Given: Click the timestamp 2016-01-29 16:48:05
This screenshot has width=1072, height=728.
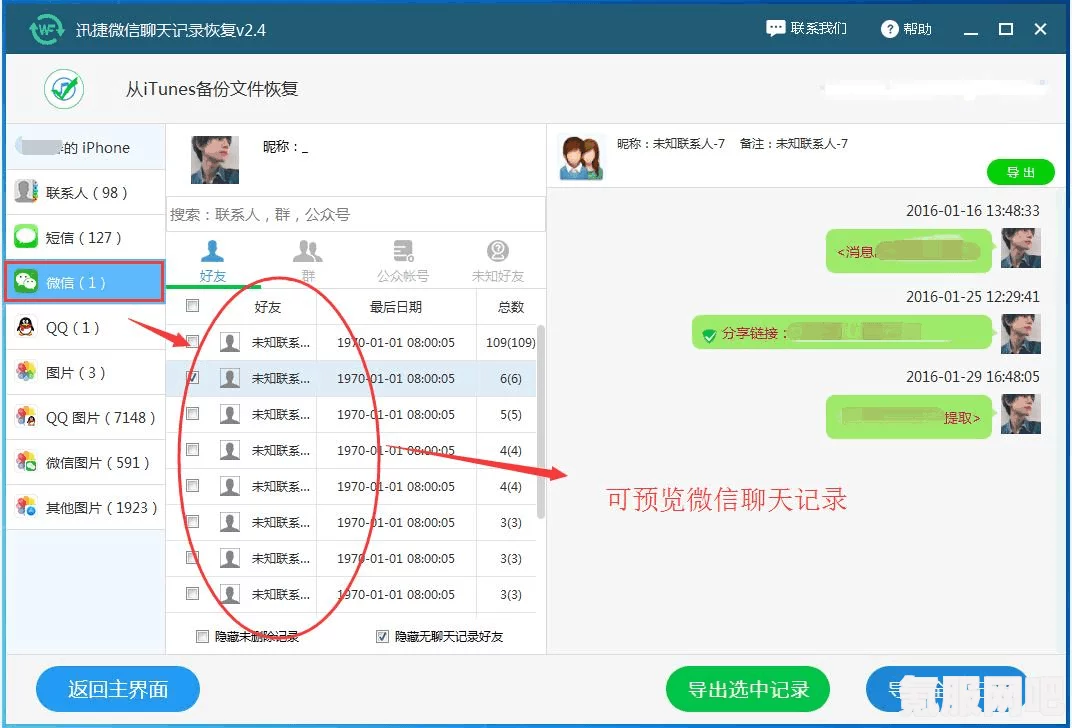Looking at the screenshot, I should click(972, 377).
